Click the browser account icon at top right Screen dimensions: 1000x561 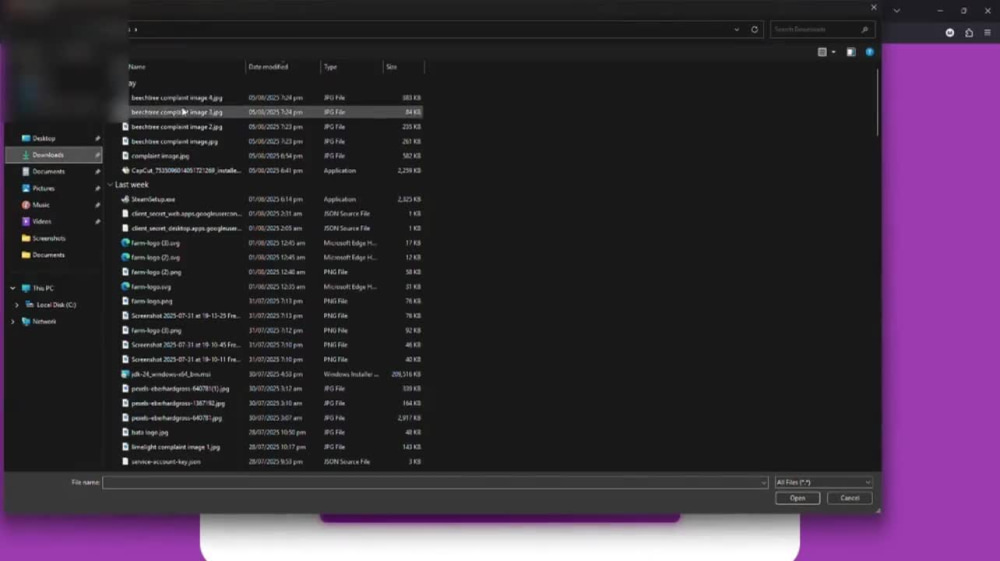point(950,33)
